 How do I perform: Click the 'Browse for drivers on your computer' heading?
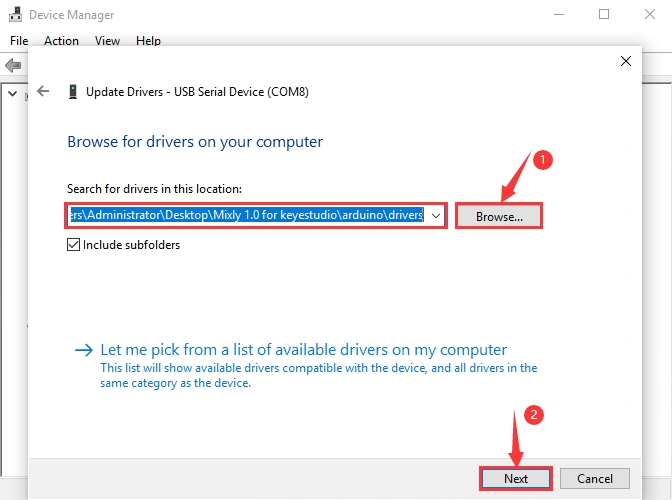click(x=195, y=142)
